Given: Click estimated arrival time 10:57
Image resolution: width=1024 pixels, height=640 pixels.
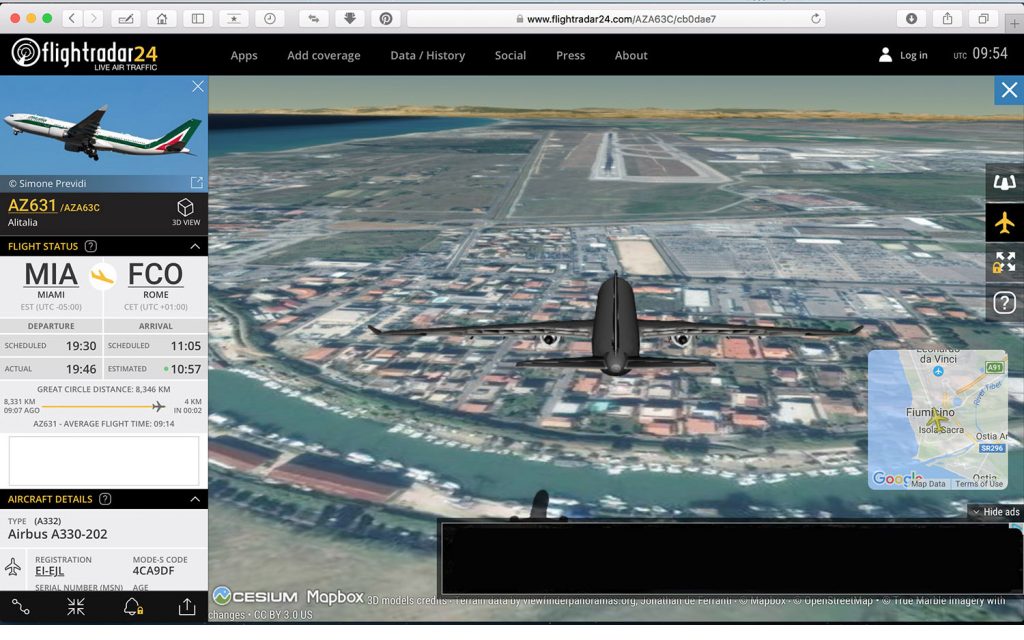Looking at the screenshot, I should (185, 369).
